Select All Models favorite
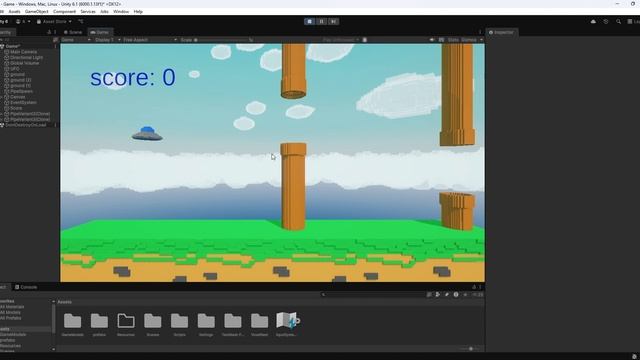The image size is (640, 360). 11,312
